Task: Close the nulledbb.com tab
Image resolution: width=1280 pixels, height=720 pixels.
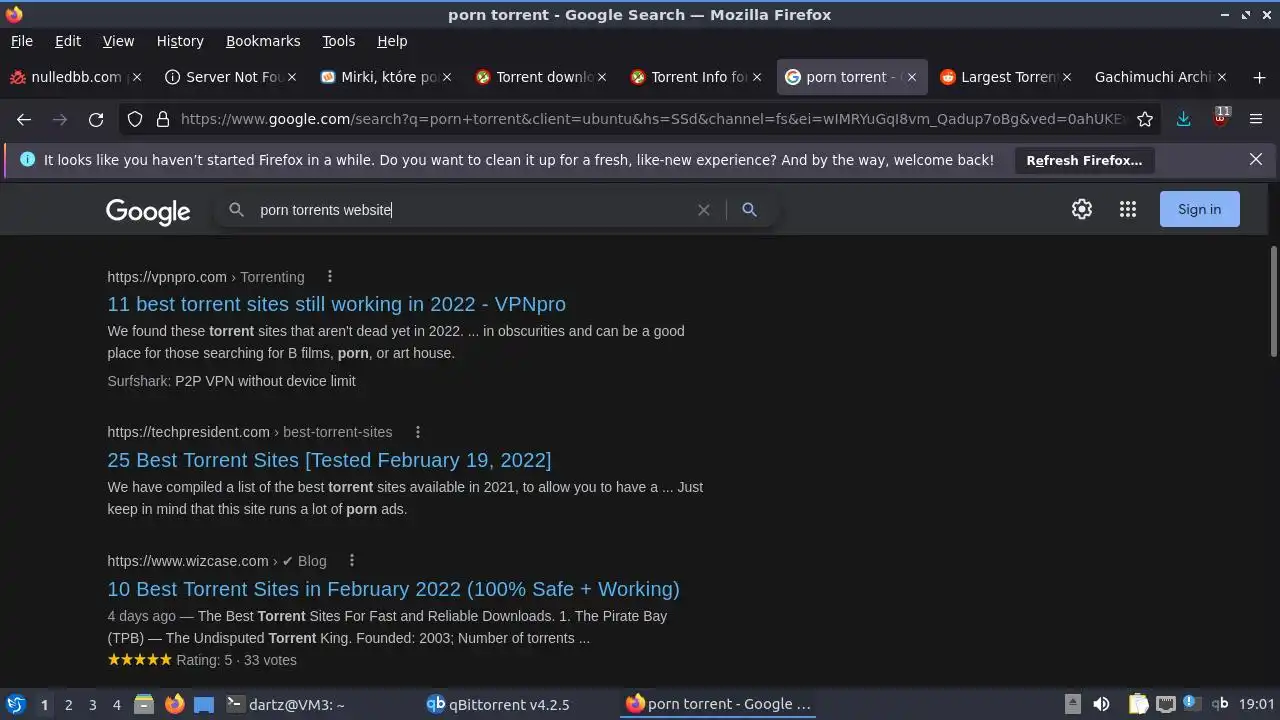Action: point(137,77)
